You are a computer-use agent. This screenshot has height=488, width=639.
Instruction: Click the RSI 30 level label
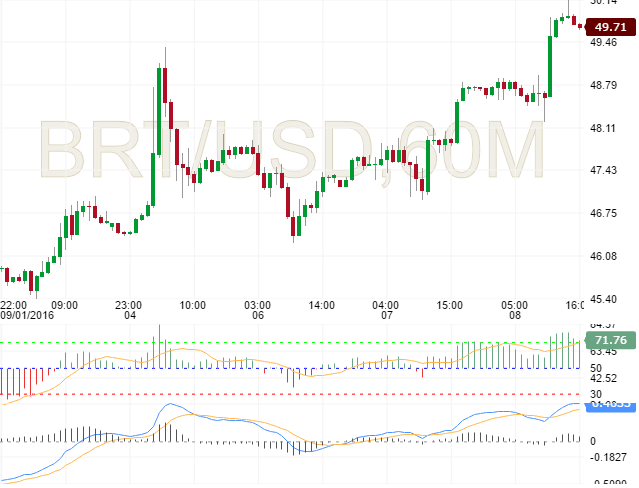coord(596,394)
